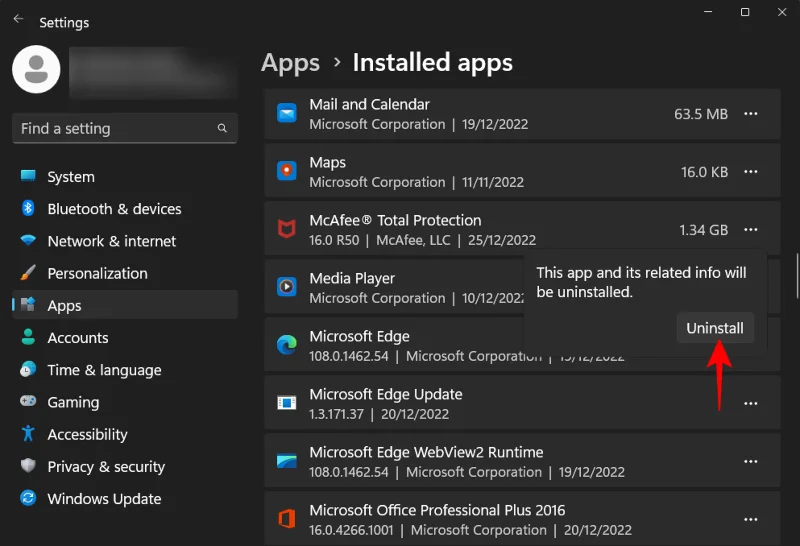Click the search magnifier in Find a setting
This screenshot has height=546, width=800.
pyautogui.click(x=222, y=128)
